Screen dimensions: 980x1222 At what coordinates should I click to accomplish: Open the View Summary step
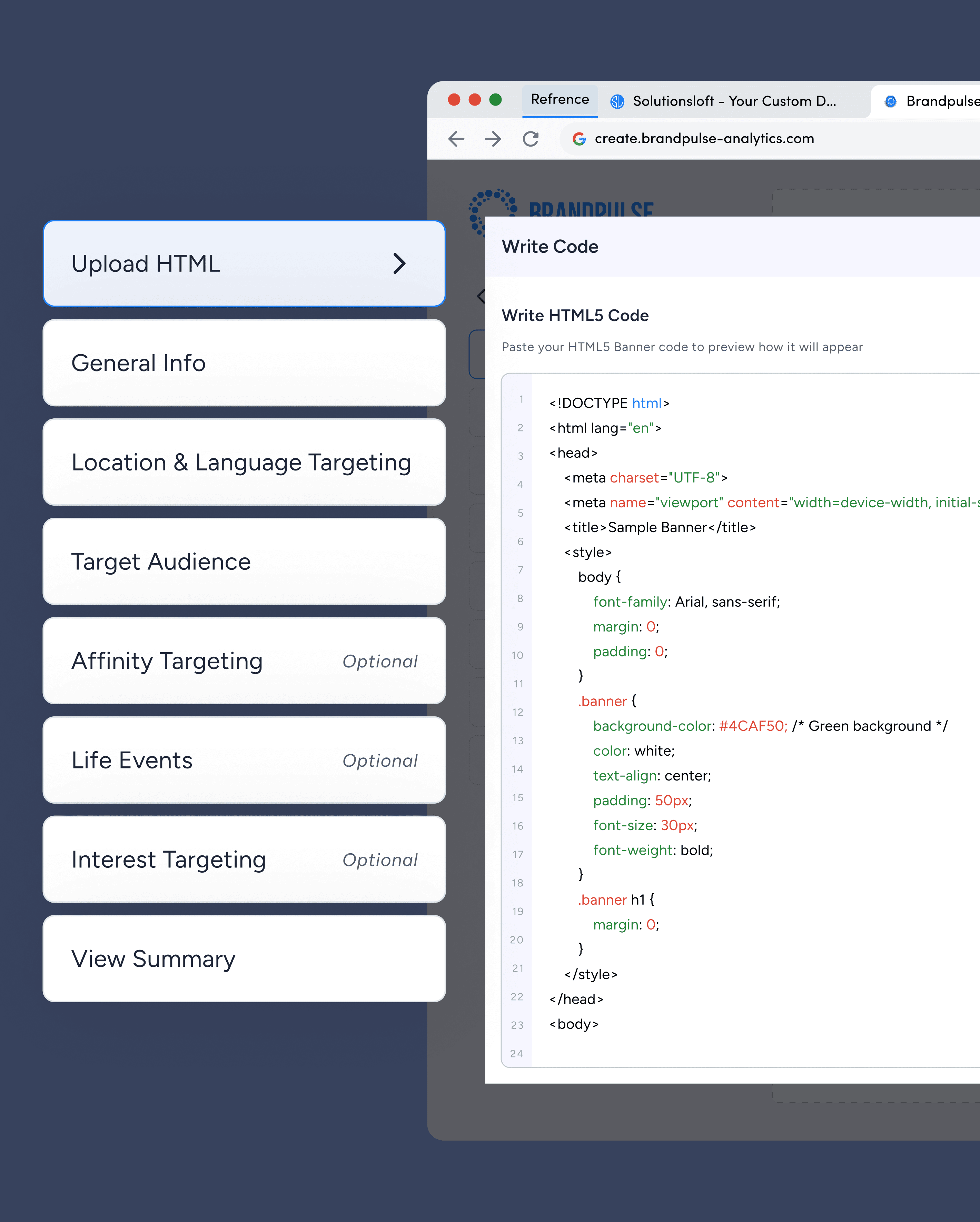[x=244, y=958]
